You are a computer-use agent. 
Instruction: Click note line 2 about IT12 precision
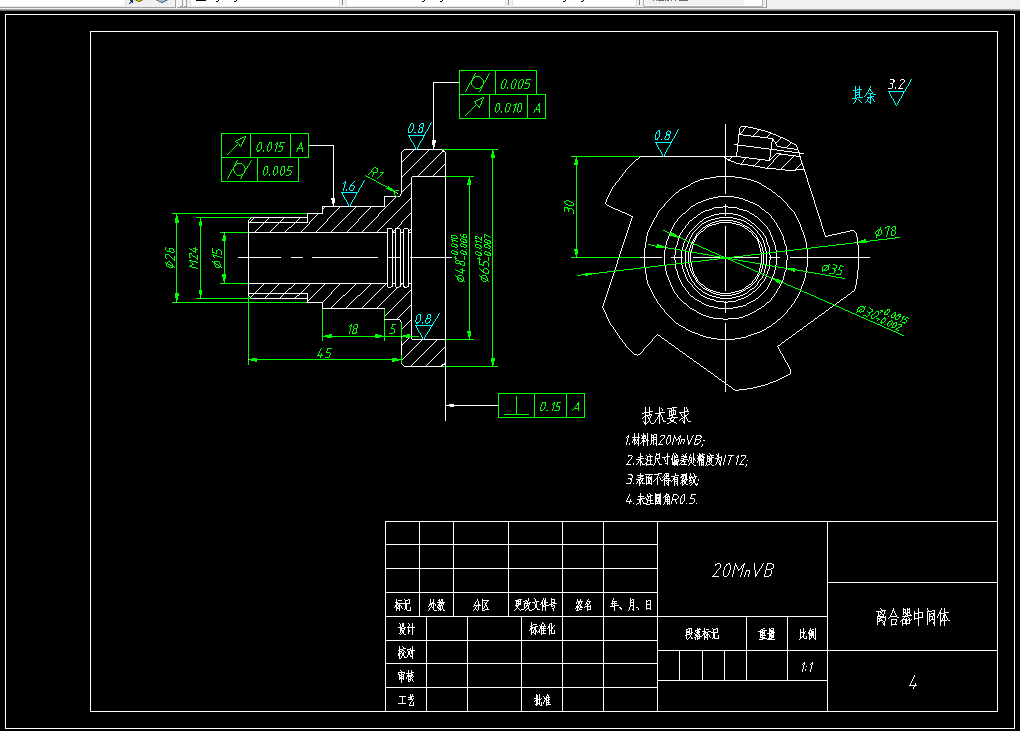coord(686,460)
